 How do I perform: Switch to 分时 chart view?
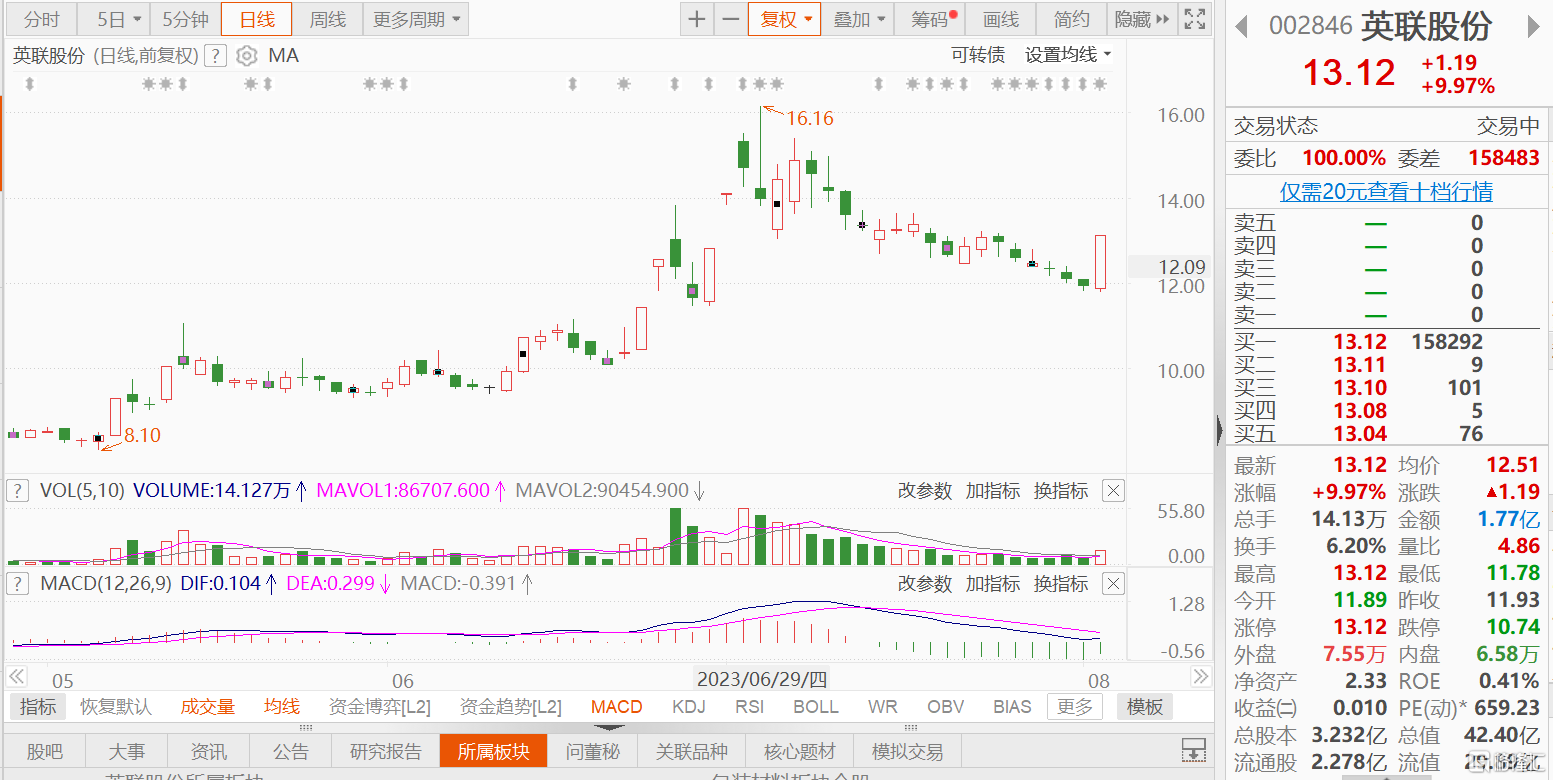coord(42,19)
